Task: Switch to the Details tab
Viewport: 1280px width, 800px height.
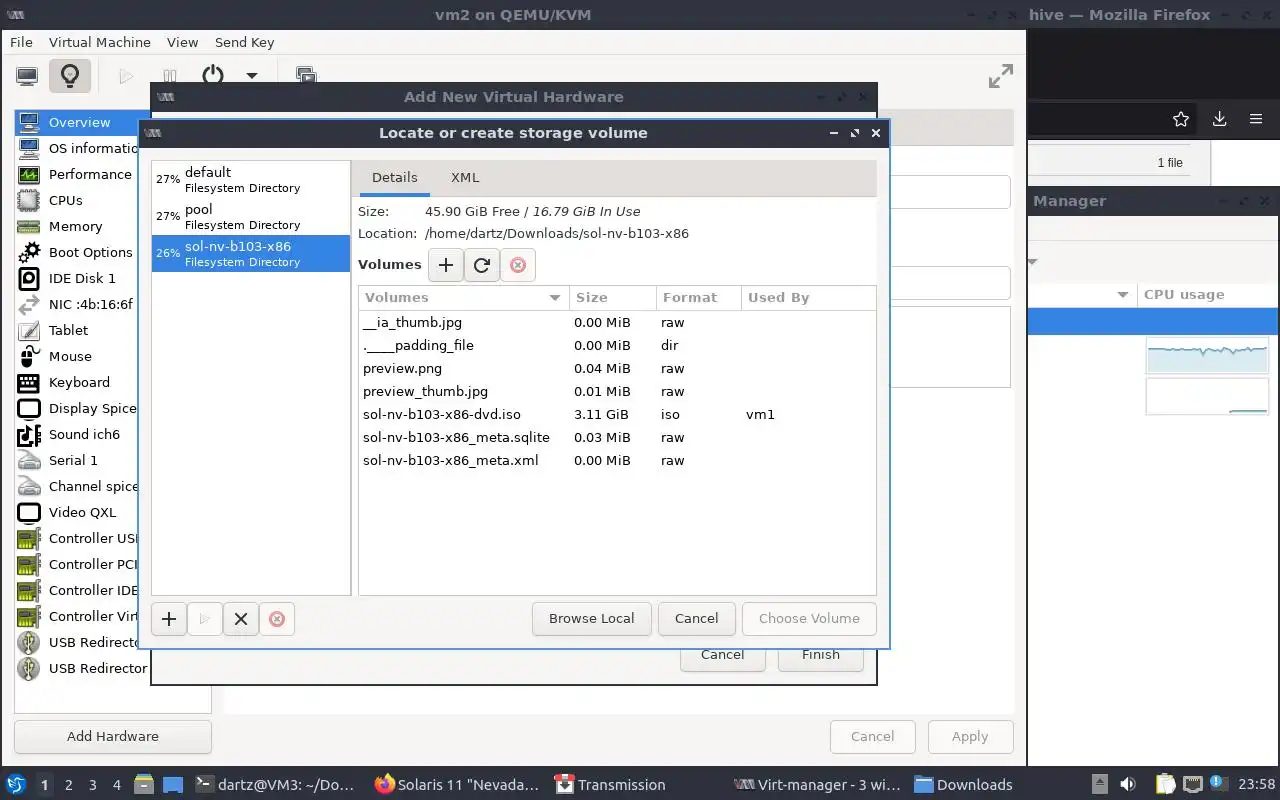Action: (x=395, y=177)
